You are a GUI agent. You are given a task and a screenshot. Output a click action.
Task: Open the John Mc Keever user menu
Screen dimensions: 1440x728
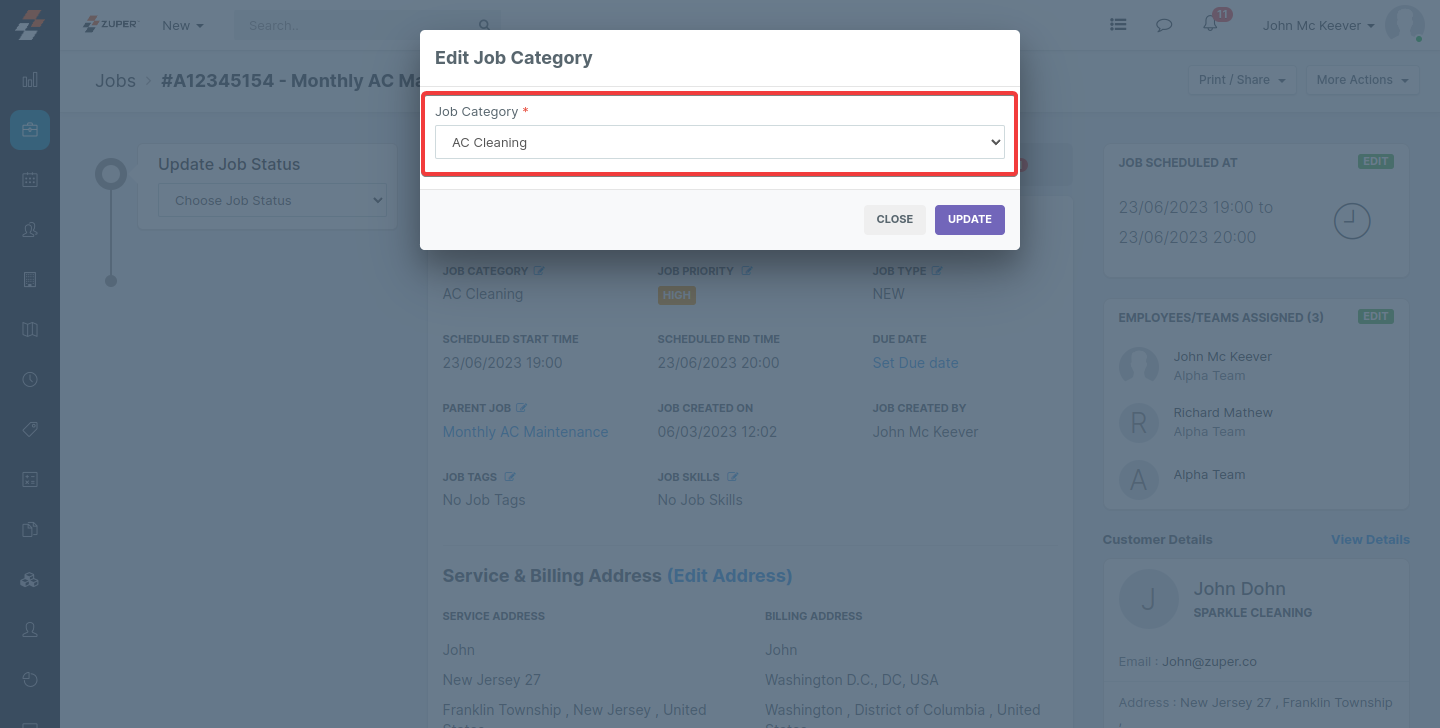point(1318,25)
